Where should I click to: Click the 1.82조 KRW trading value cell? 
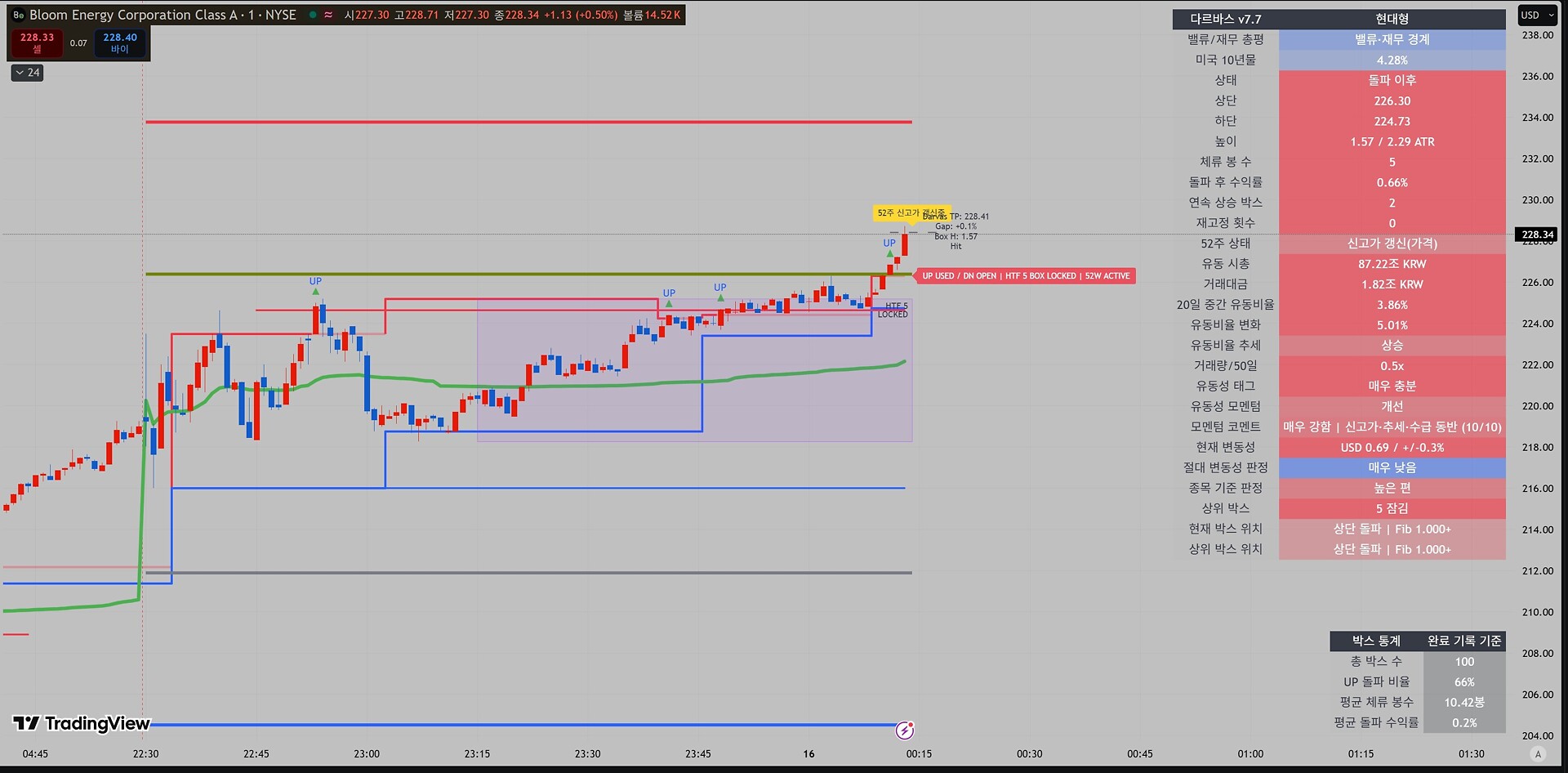click(x=1392, y=284)
